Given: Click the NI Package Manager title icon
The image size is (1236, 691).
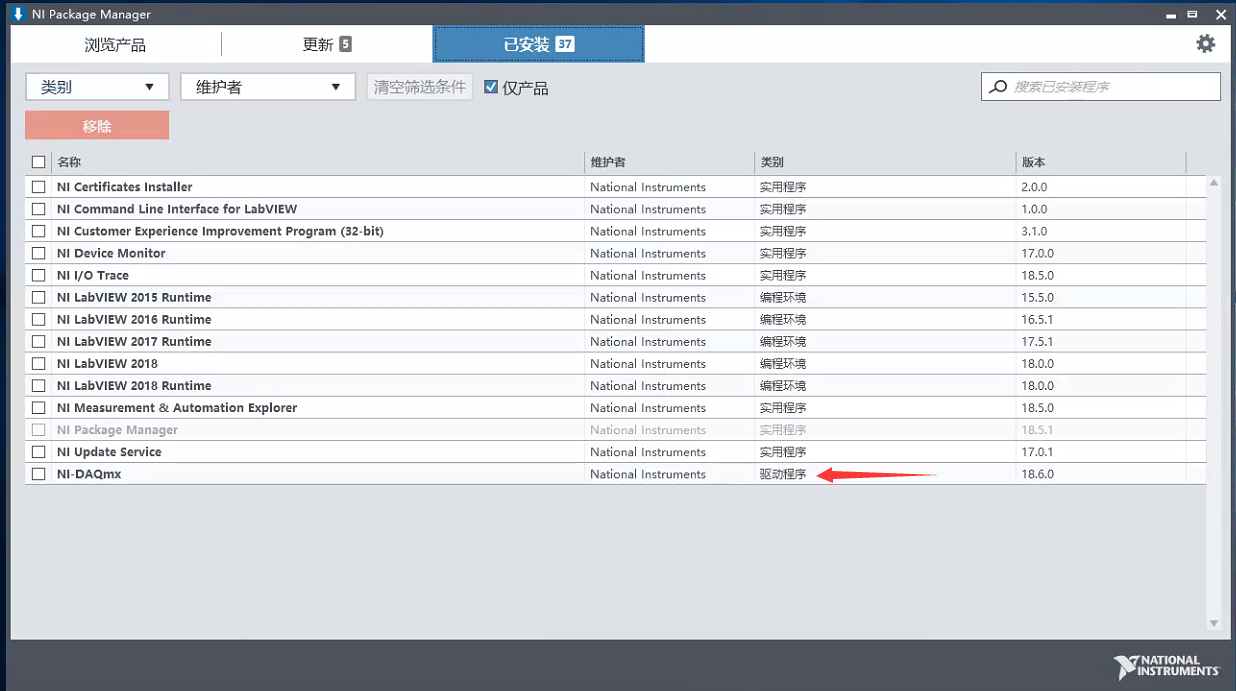Looking at the screenshot, I should pyautogui.click(x=17, y=14).
